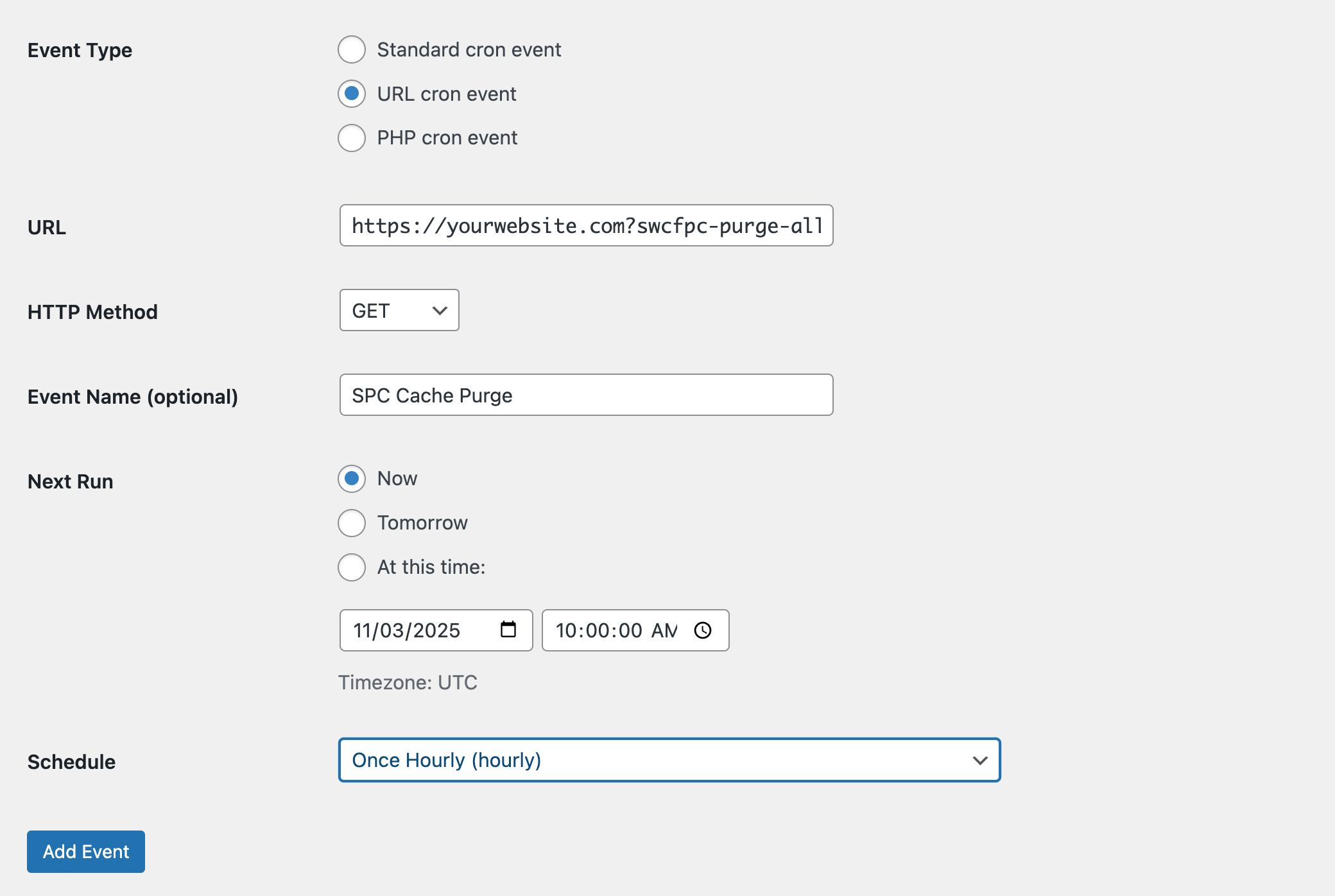Image resolution: width=1335 pixels, height=896 pixels.
Task: Click the Event Name text field
Action: point(586,395)
